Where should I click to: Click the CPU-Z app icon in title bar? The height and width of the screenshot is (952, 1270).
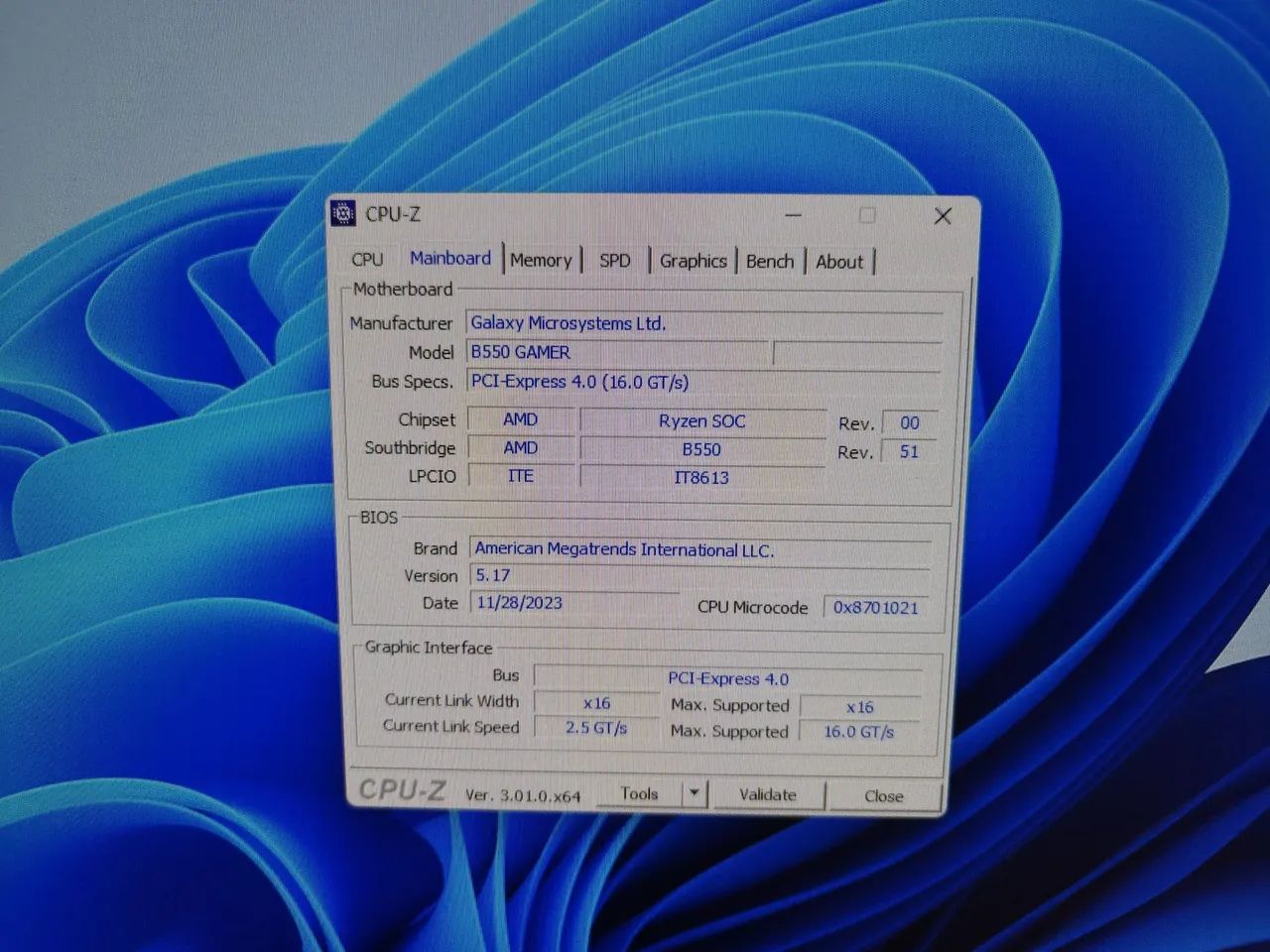tap(343, 213)
